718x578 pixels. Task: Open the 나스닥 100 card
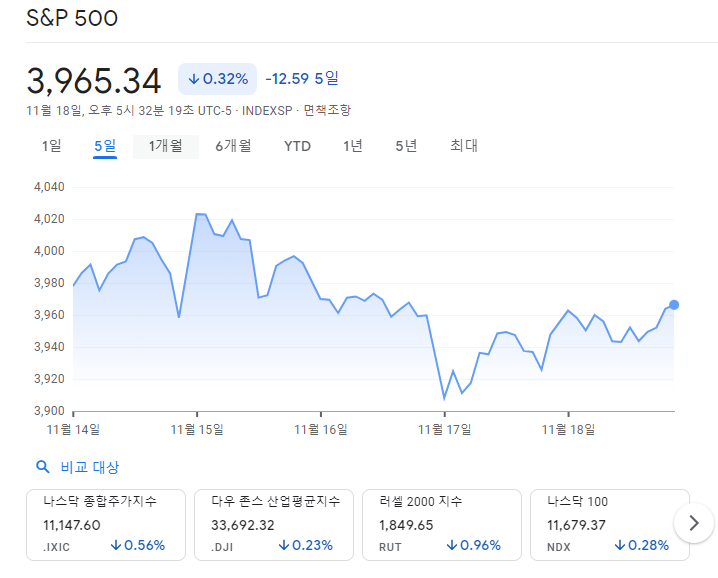(610, 525)
